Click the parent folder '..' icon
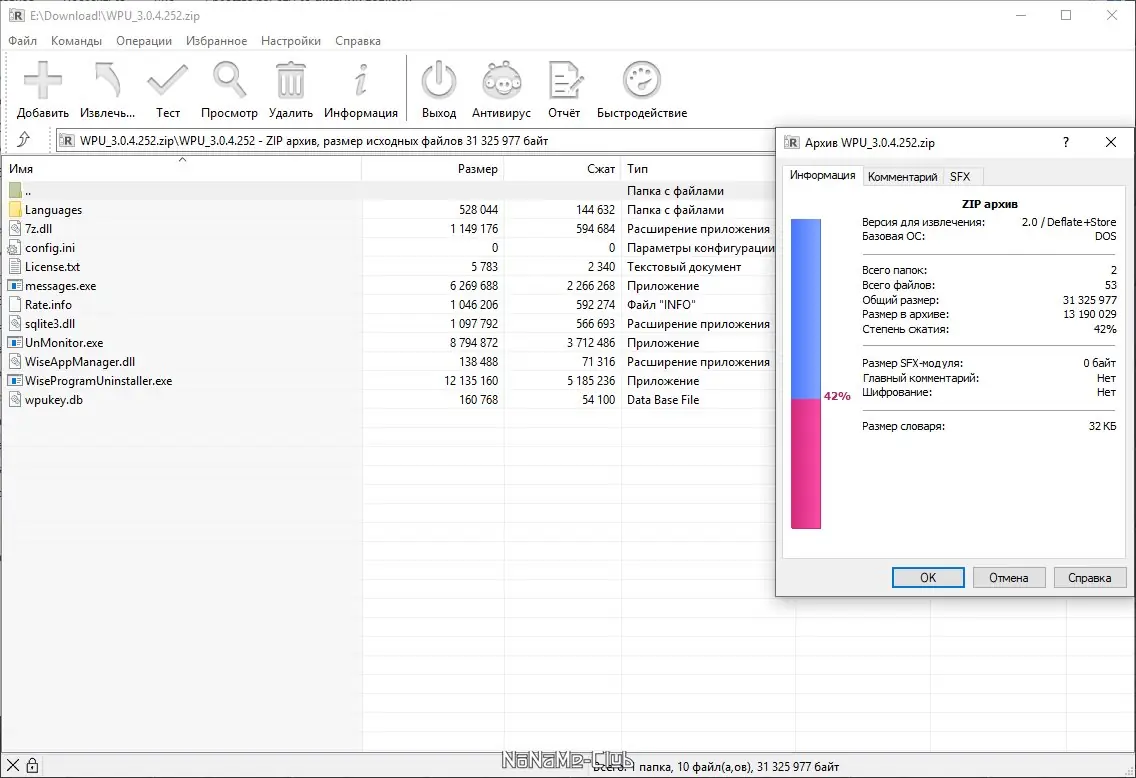Image resolution: width=1136 pixels, height=778 pixels. (x=15, y=191)
